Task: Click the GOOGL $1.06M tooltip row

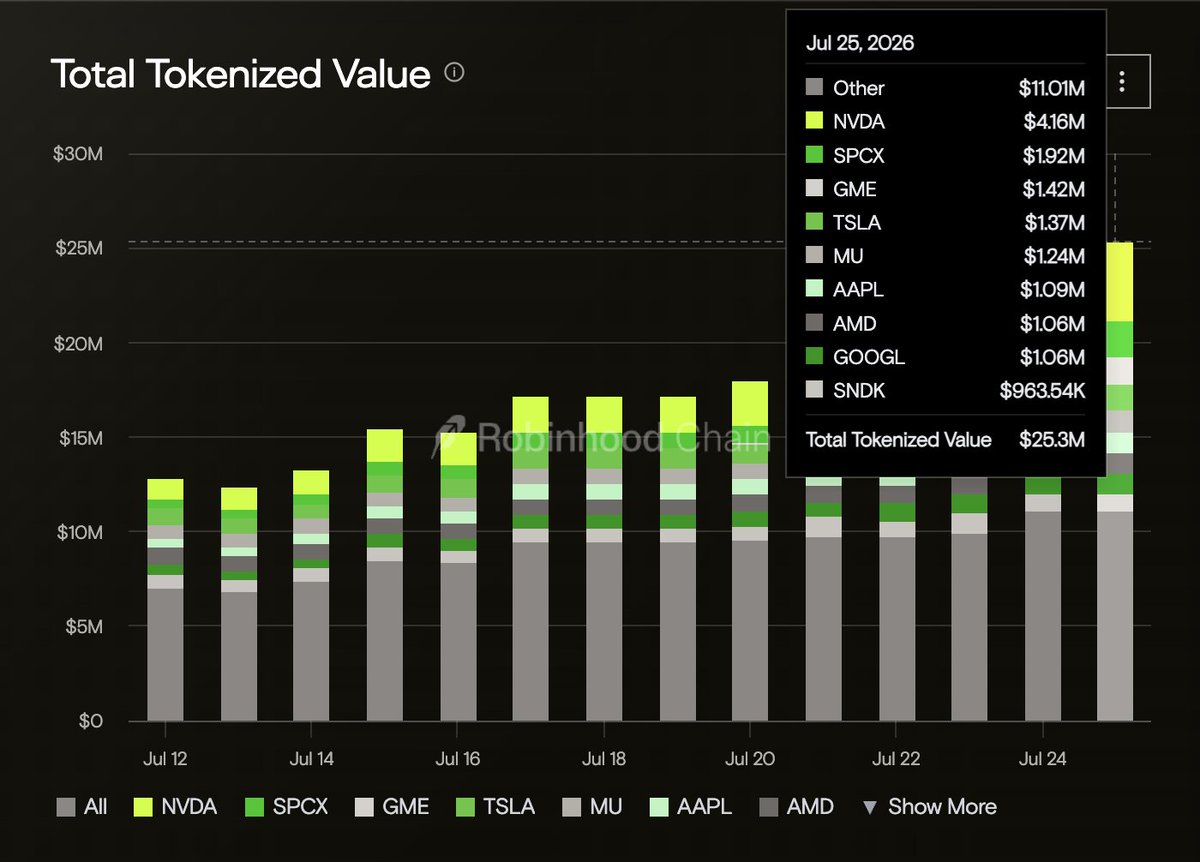Action: click(x=945, y=357)
